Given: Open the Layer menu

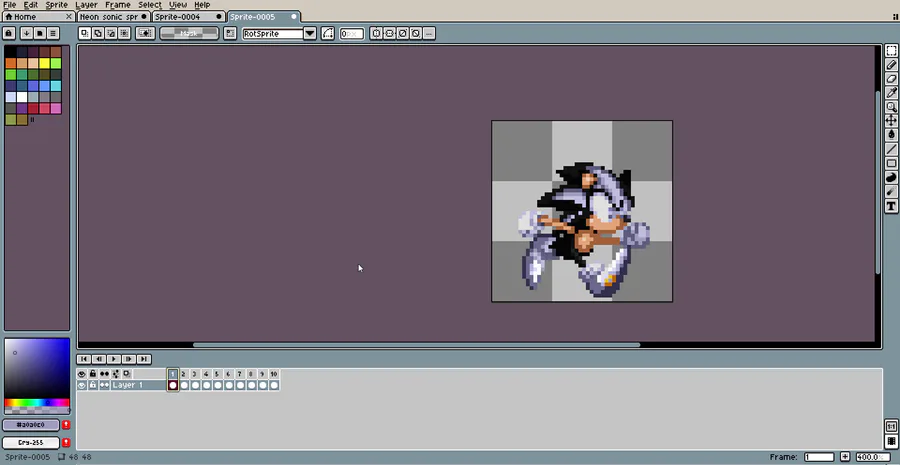Looking at the screenshot, I should click(86, 5).
